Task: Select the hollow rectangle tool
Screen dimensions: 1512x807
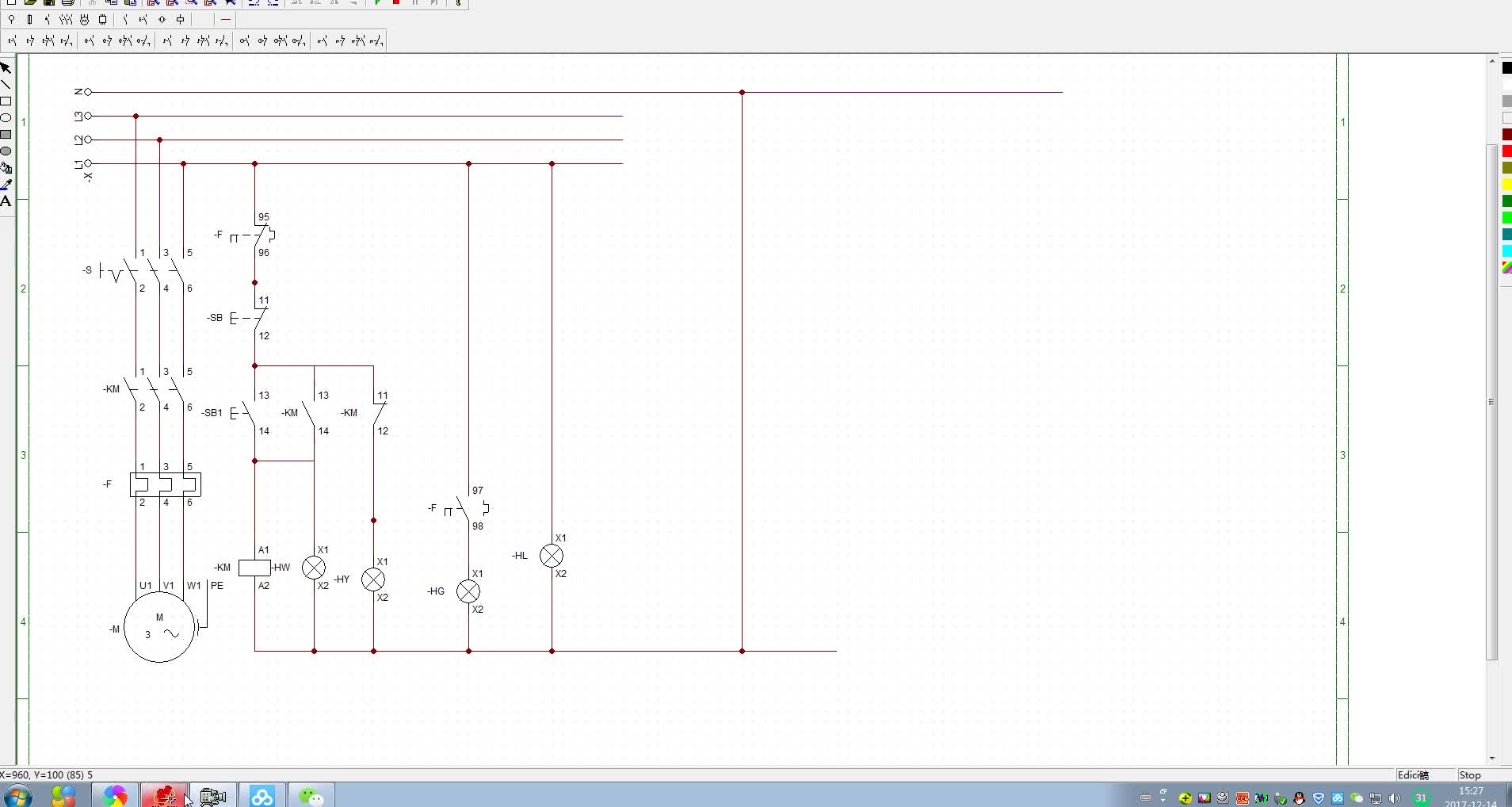Action: click(6, 101)
